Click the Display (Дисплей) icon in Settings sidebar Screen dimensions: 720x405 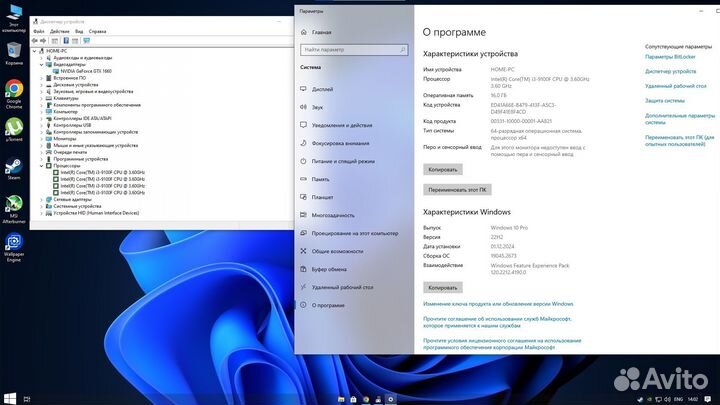[x=303, y=89]
